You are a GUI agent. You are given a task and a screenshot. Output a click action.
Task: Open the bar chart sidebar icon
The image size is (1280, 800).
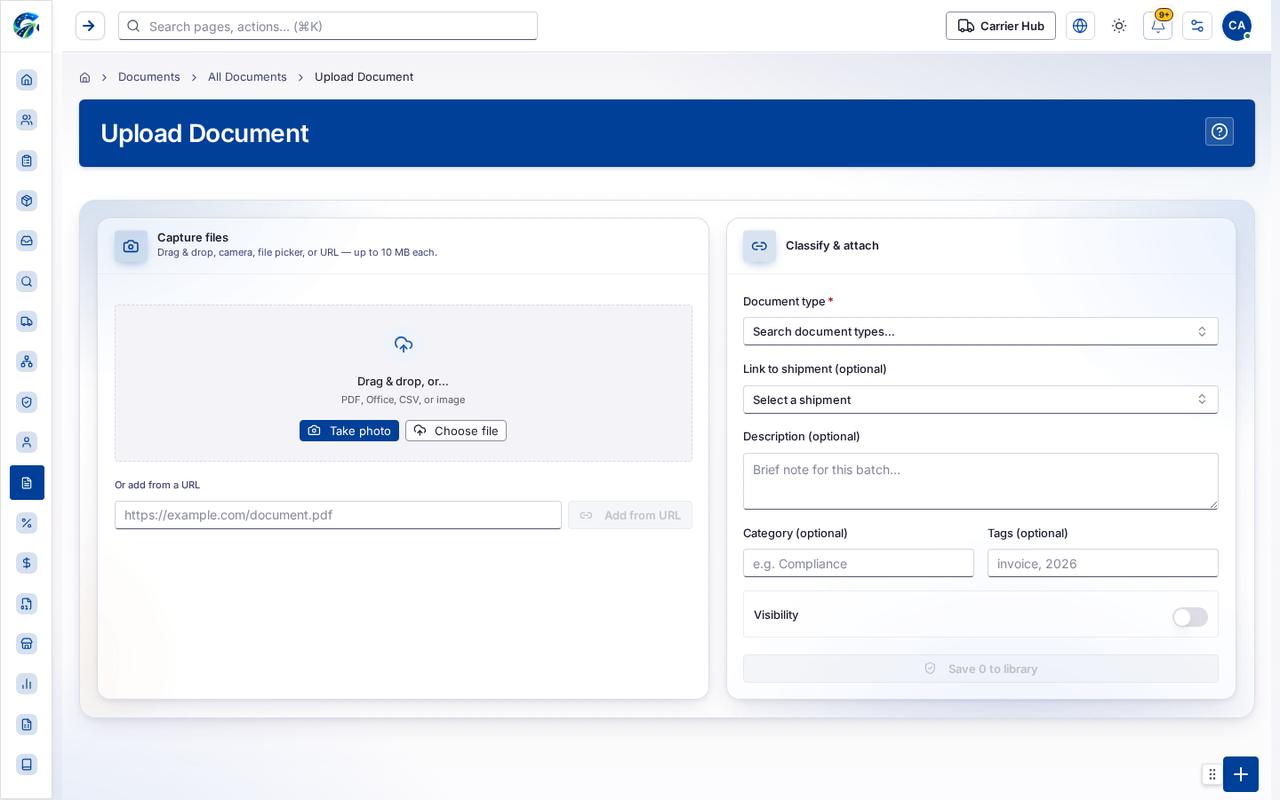point(27,684)
